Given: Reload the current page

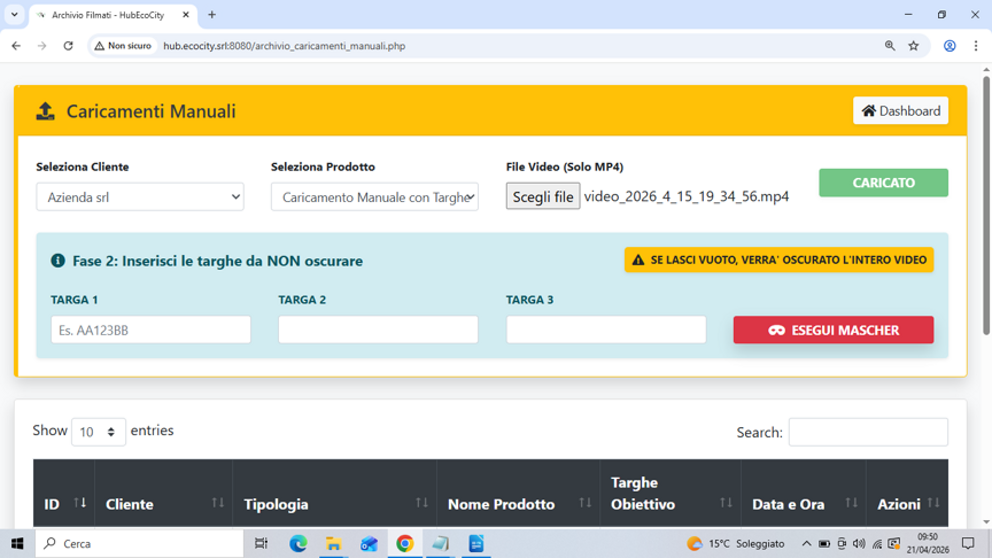Looking at the screenshot, I should pyautogui.click(x=68, y=46).
